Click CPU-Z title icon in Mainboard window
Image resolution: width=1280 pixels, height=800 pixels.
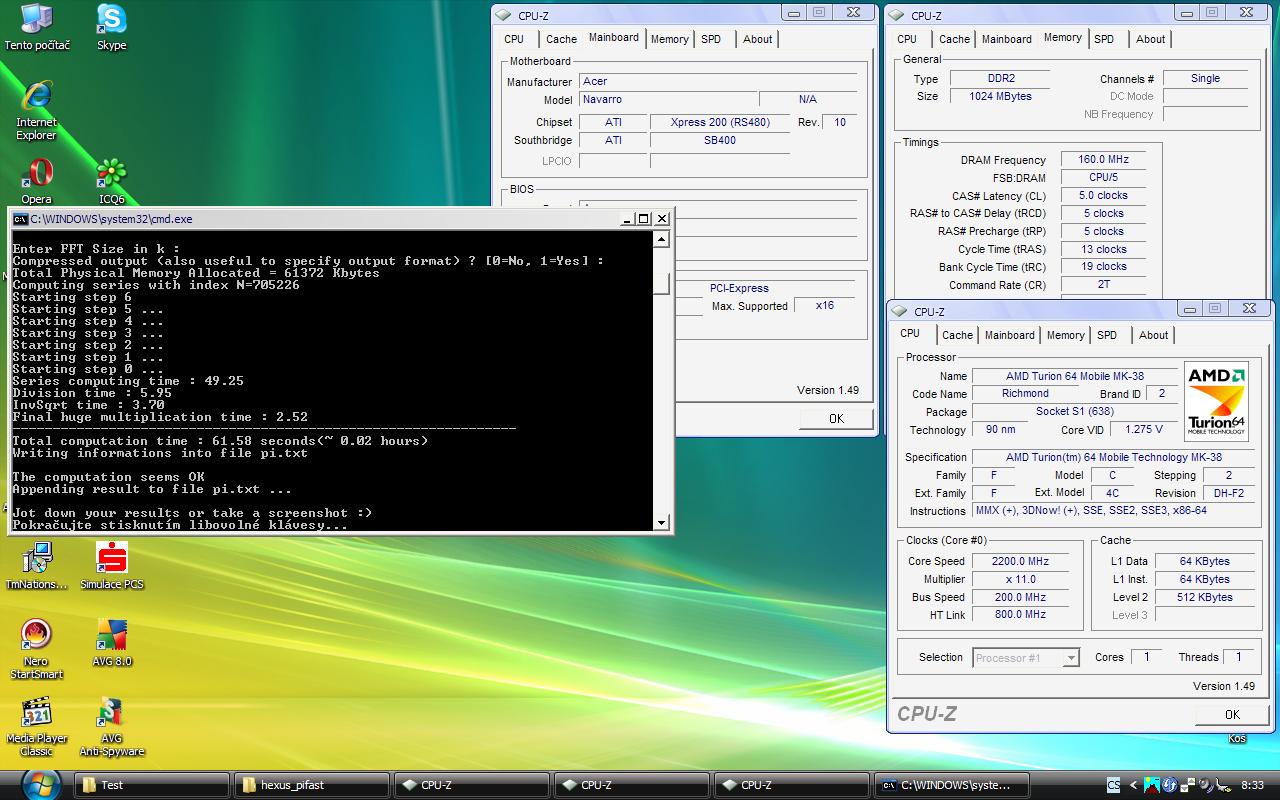pos(505,15)
